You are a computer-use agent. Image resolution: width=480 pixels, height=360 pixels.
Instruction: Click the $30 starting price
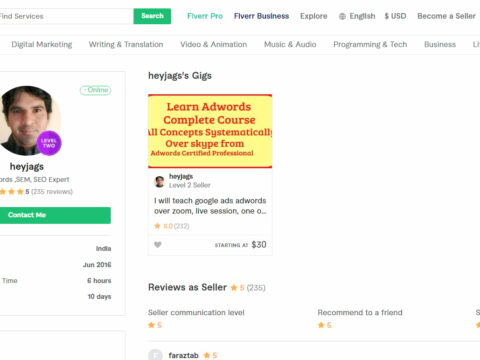(x=259, y=245)
